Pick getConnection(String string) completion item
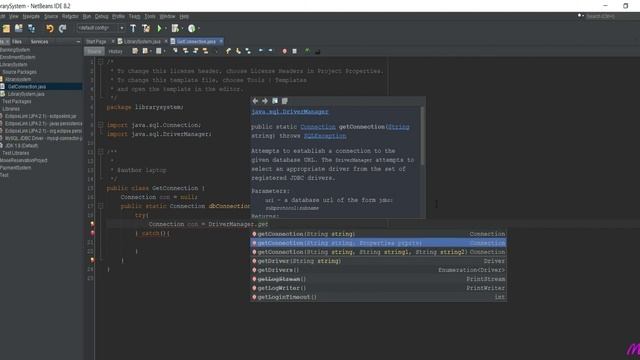Image resolution: width=640 pixels, height=360 pixels. click(378, 234)
